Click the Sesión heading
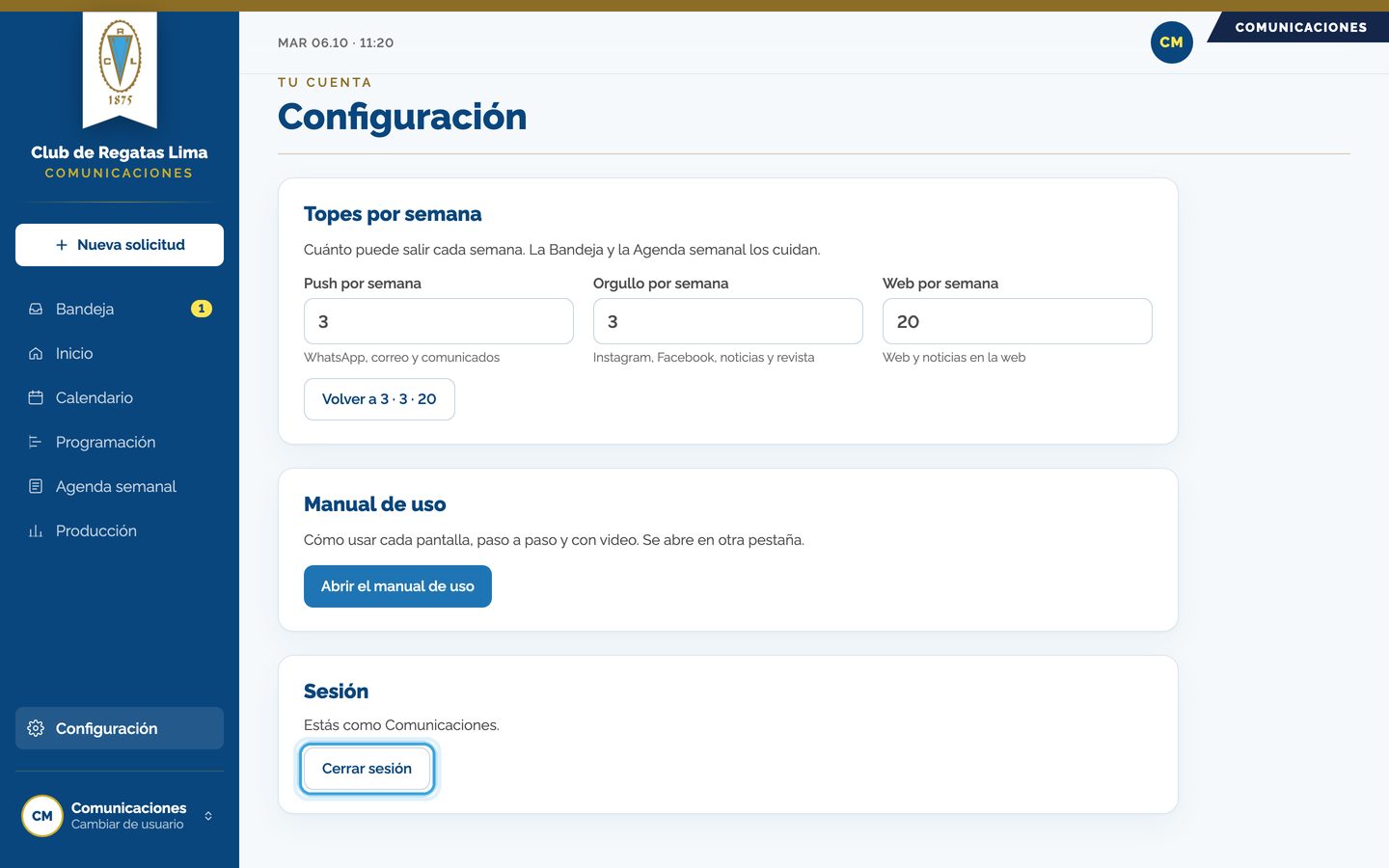This screenshot has width=1389, height=868. pyautogui.click(x=336, y=692)
